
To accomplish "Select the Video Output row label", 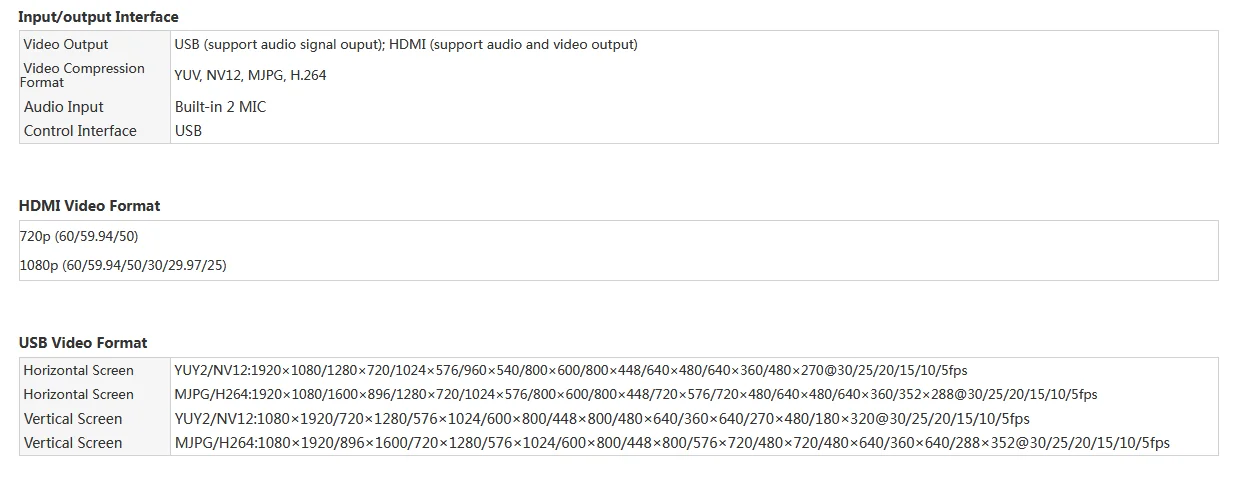I will [66, 44].
